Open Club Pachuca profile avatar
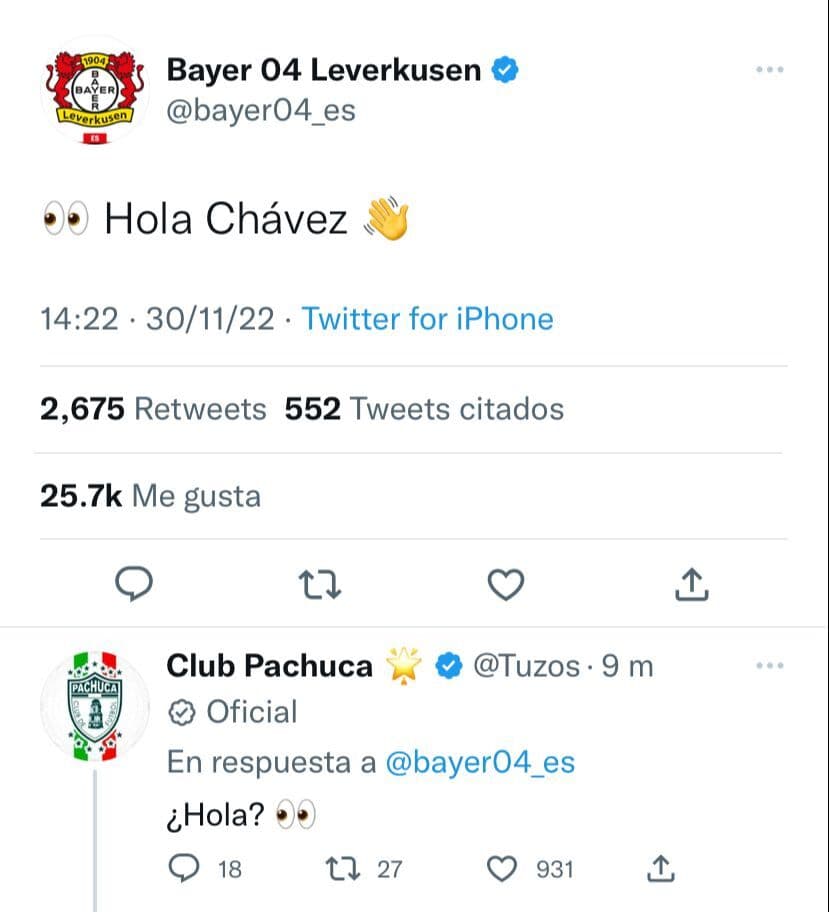This screenshot has width=829, height=912. 93,705
